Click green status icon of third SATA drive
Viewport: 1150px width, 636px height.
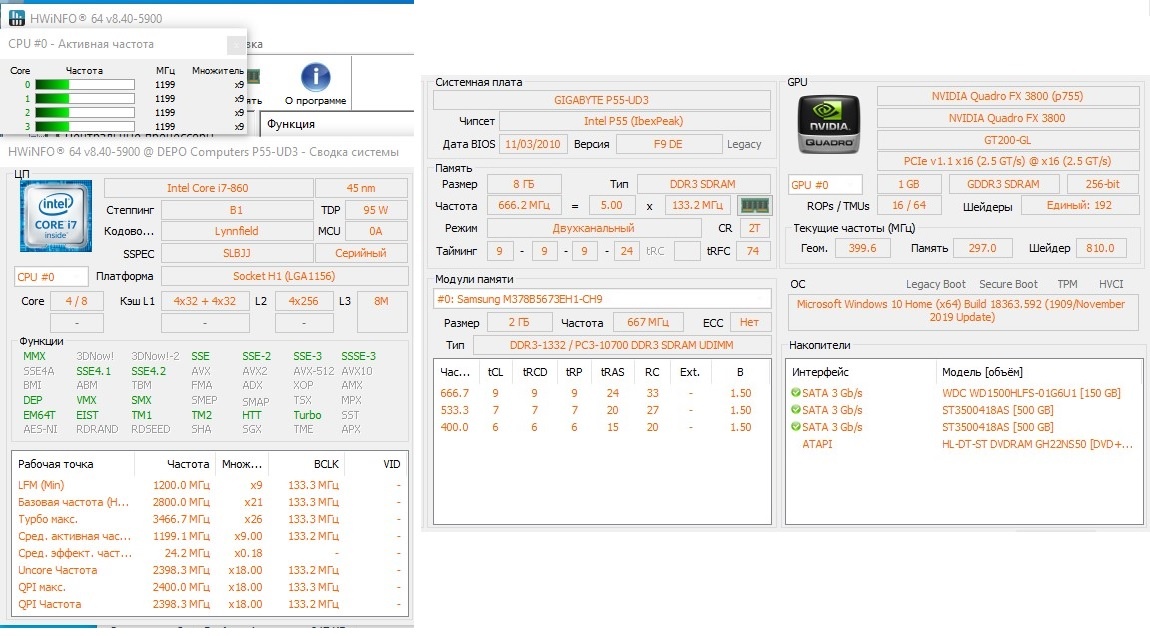[x=796, y=427]
